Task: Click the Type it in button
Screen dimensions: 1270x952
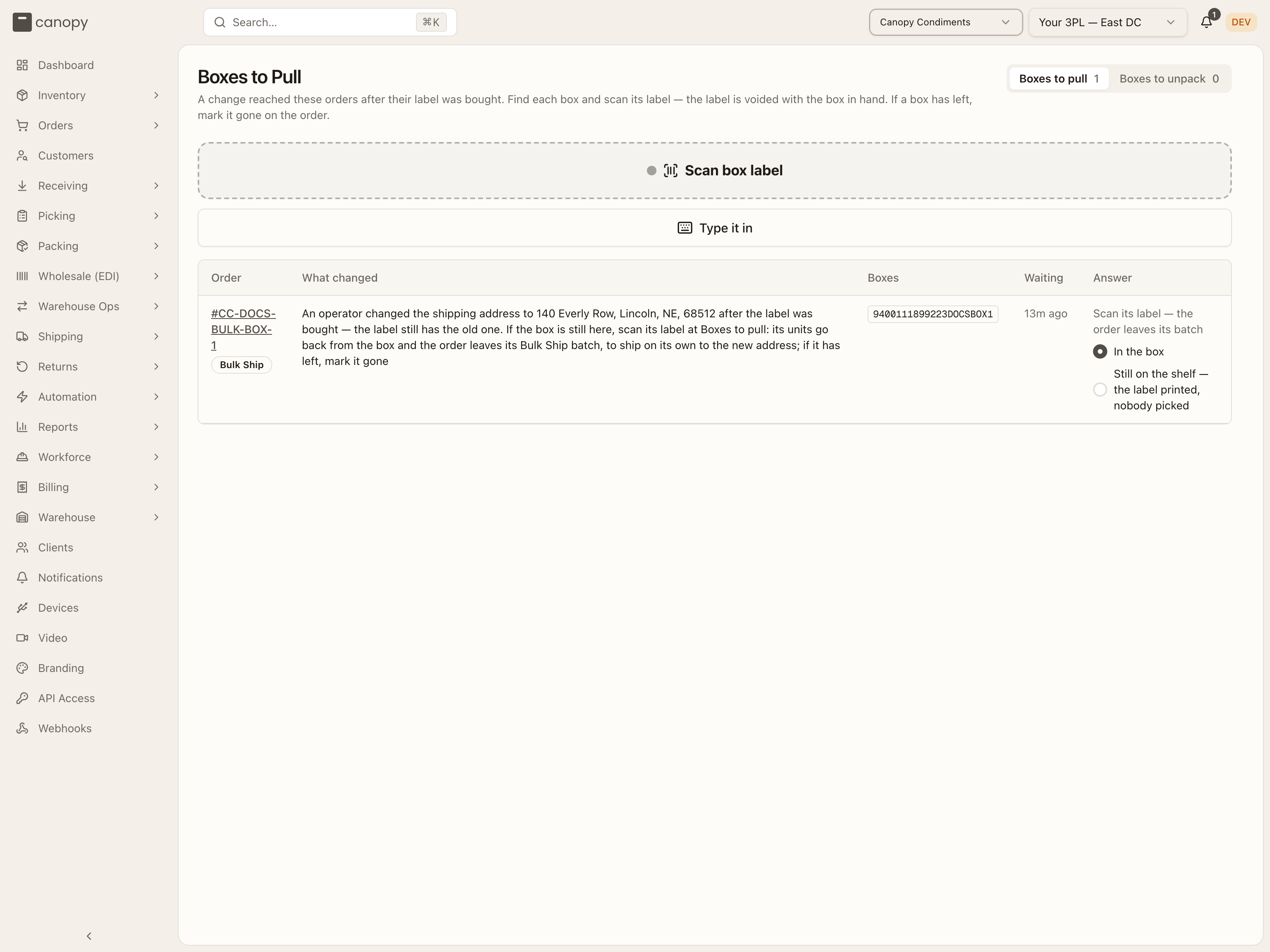Action: click(x=714, y=228)
